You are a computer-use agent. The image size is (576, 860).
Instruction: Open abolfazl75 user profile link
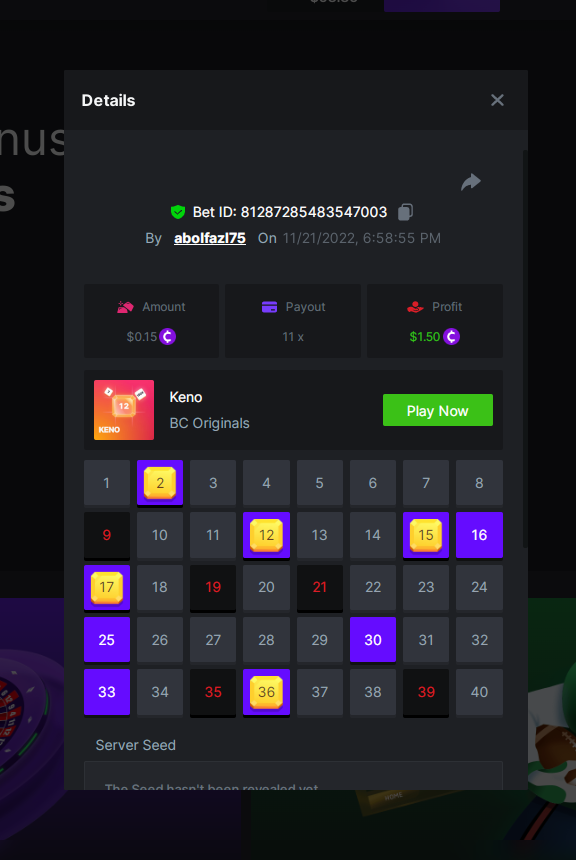210,238
